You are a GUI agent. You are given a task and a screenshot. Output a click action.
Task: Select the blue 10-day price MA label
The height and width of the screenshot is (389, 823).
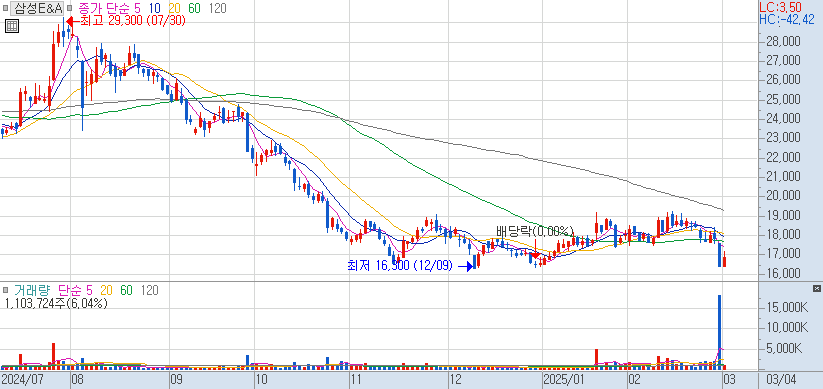tap(154, 8)
